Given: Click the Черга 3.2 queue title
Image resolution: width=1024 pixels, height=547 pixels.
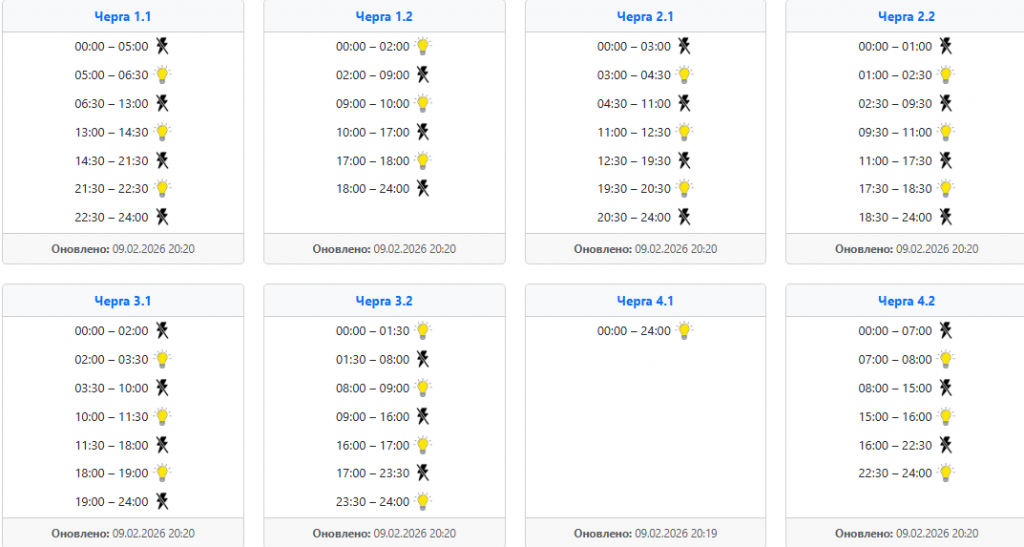Looking at the screenshot, I should coord(384,301).
